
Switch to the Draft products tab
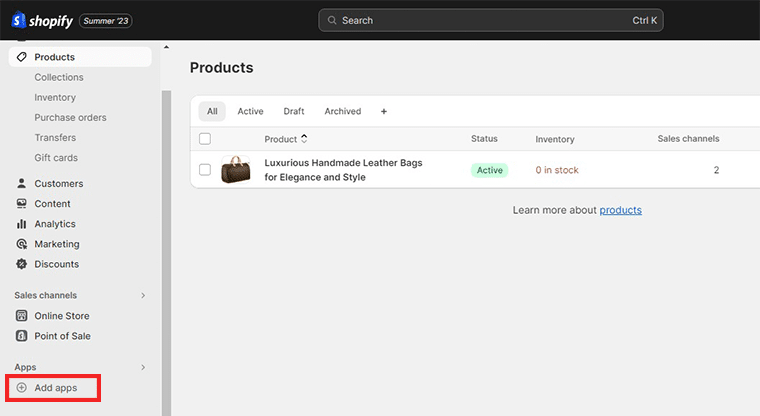294,111
